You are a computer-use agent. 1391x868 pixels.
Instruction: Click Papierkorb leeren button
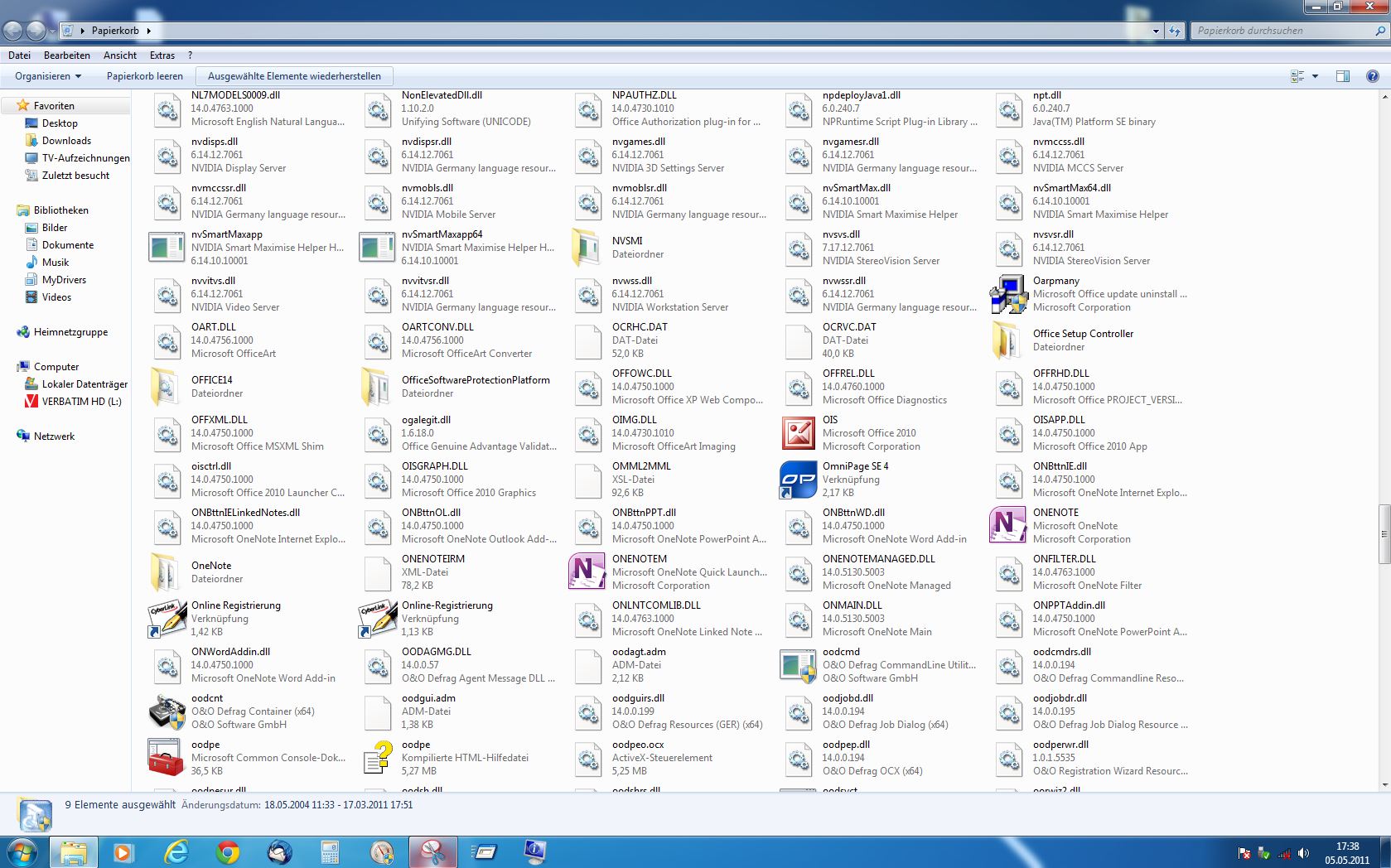pos(145,76)
